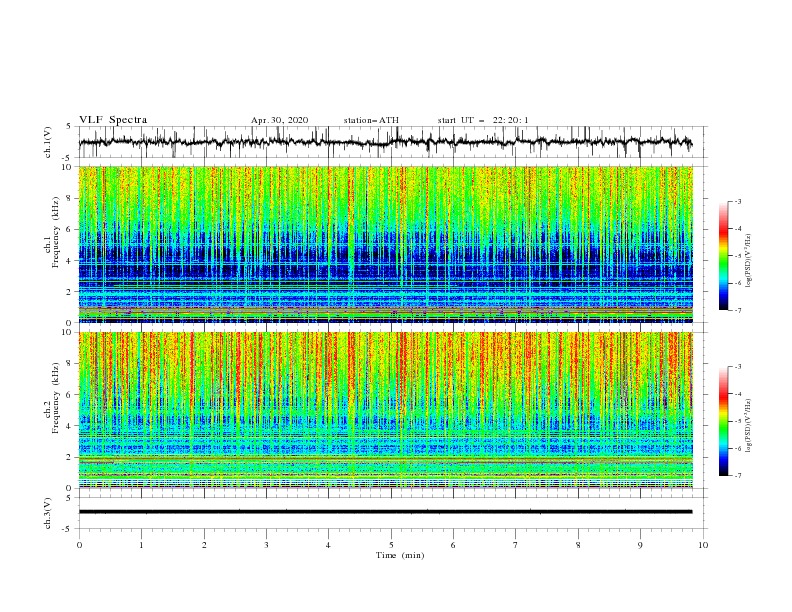Click the "-5" tick on ch.1 color bar

point(737,256)
